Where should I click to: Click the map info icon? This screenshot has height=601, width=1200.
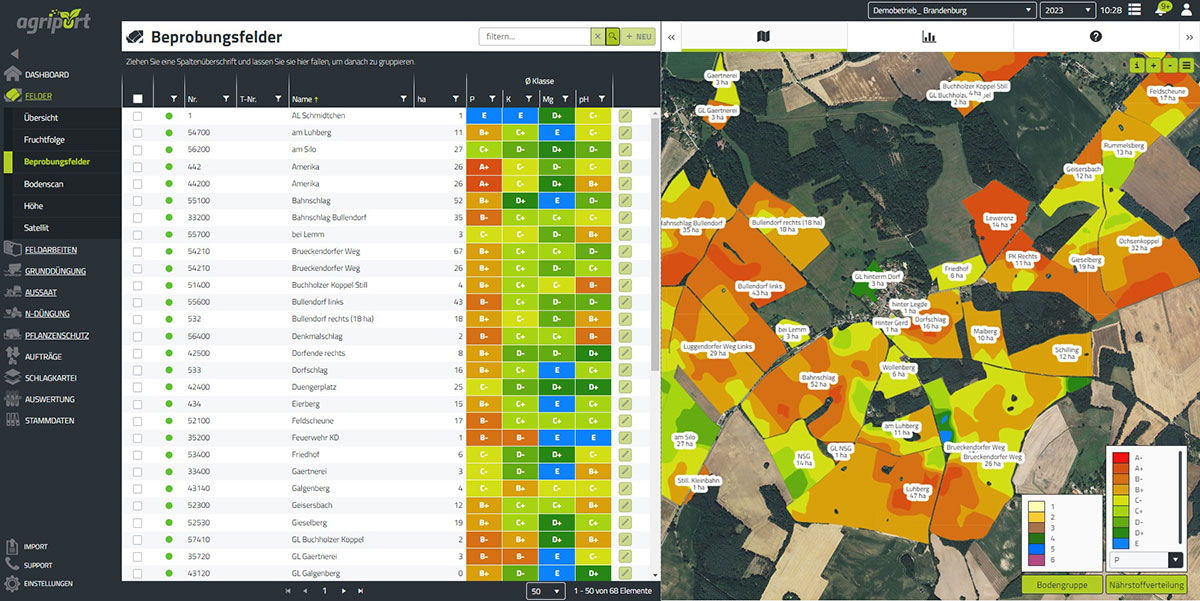point(1137,65)
